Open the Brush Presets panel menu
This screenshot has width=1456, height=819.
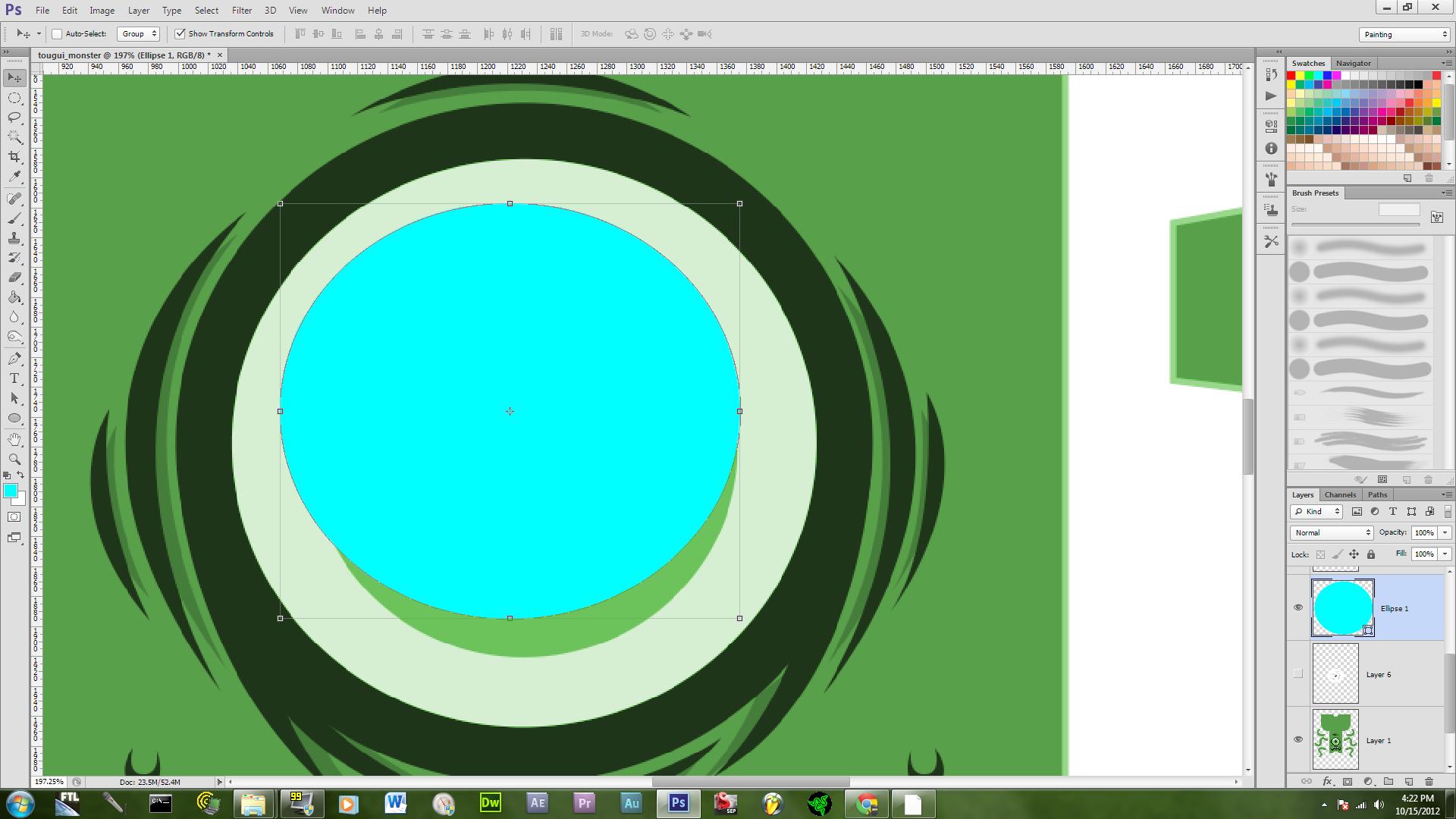[1445, 193]
